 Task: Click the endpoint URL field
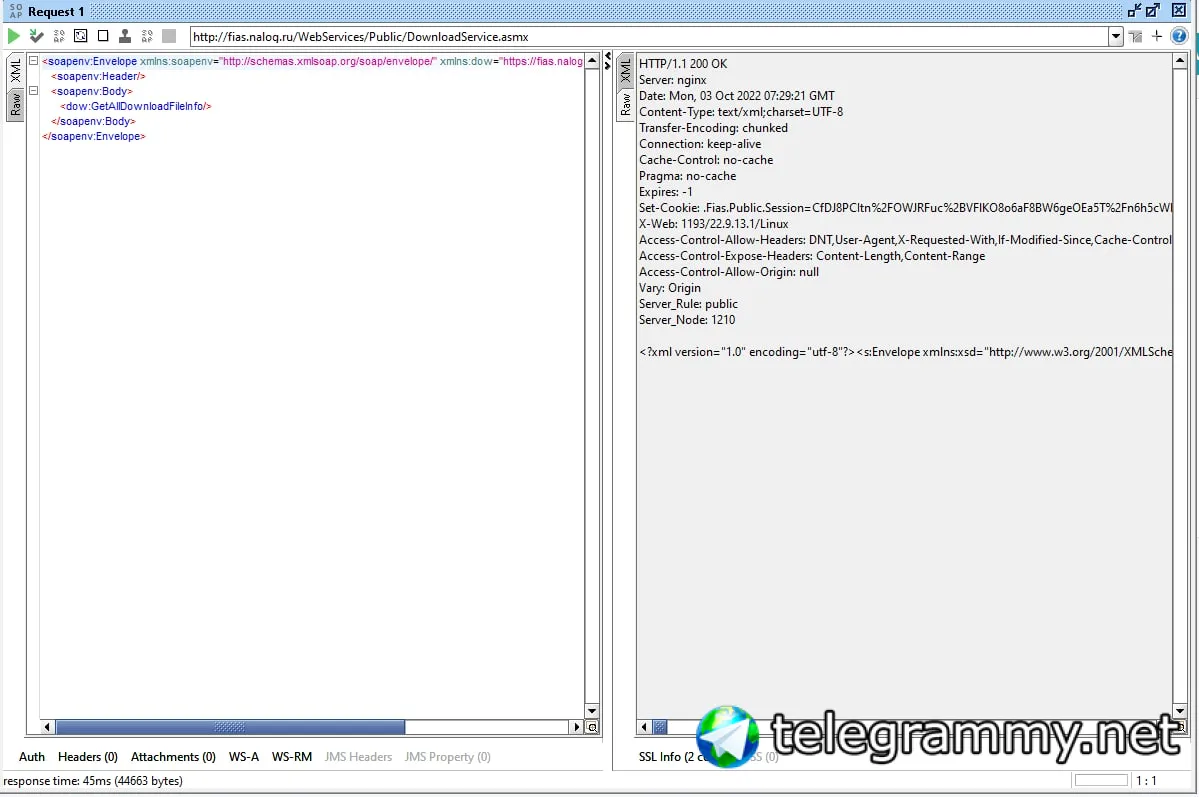pyautogui.click(x=649, y=36)
